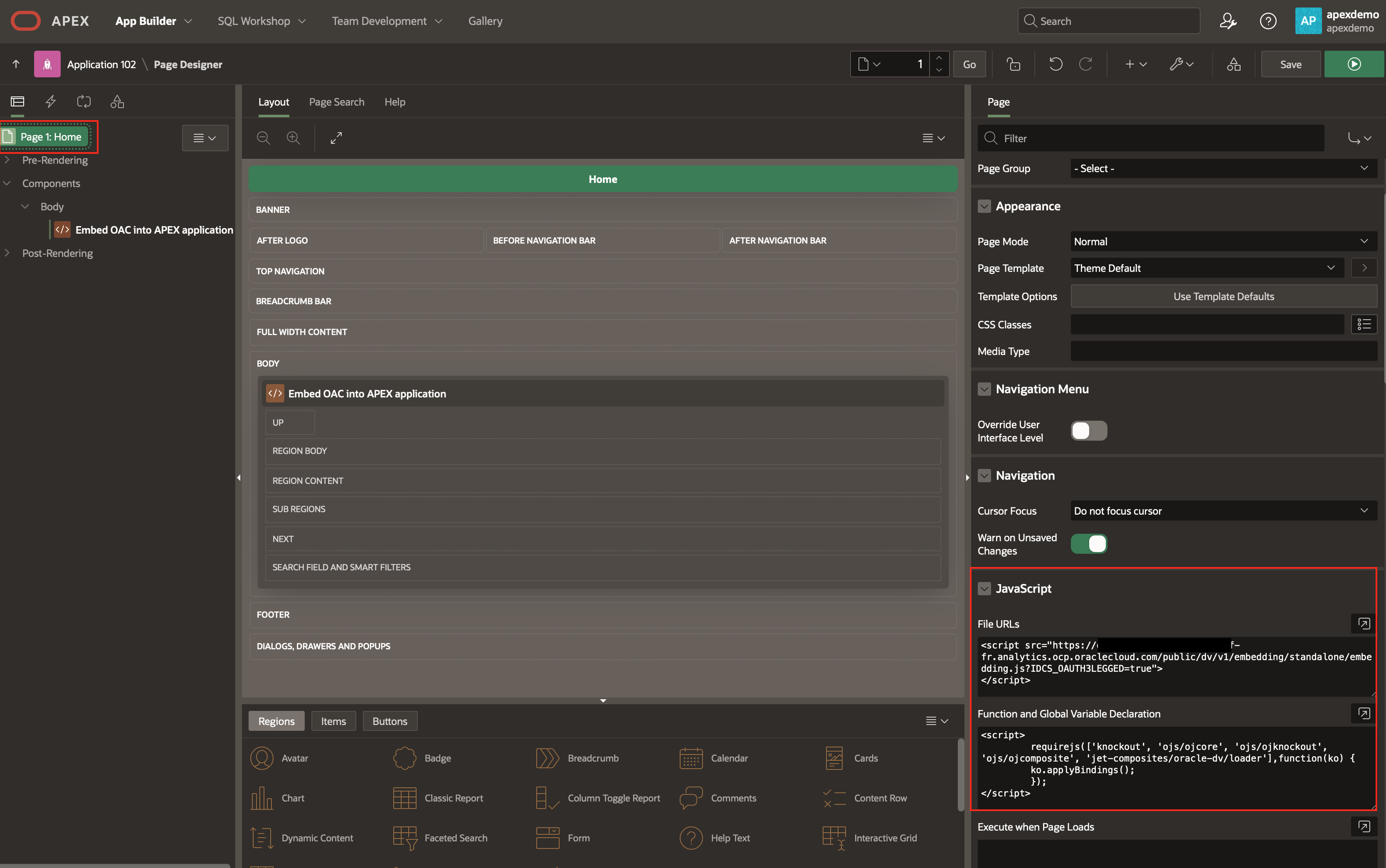Collapse the Navigation Menu section

pos(984,389)
